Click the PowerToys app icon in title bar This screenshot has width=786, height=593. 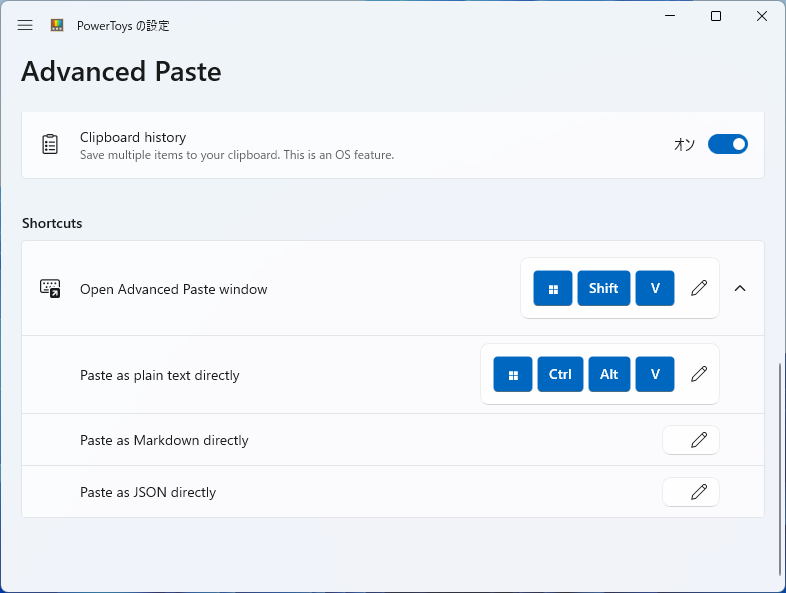[57, 25]
